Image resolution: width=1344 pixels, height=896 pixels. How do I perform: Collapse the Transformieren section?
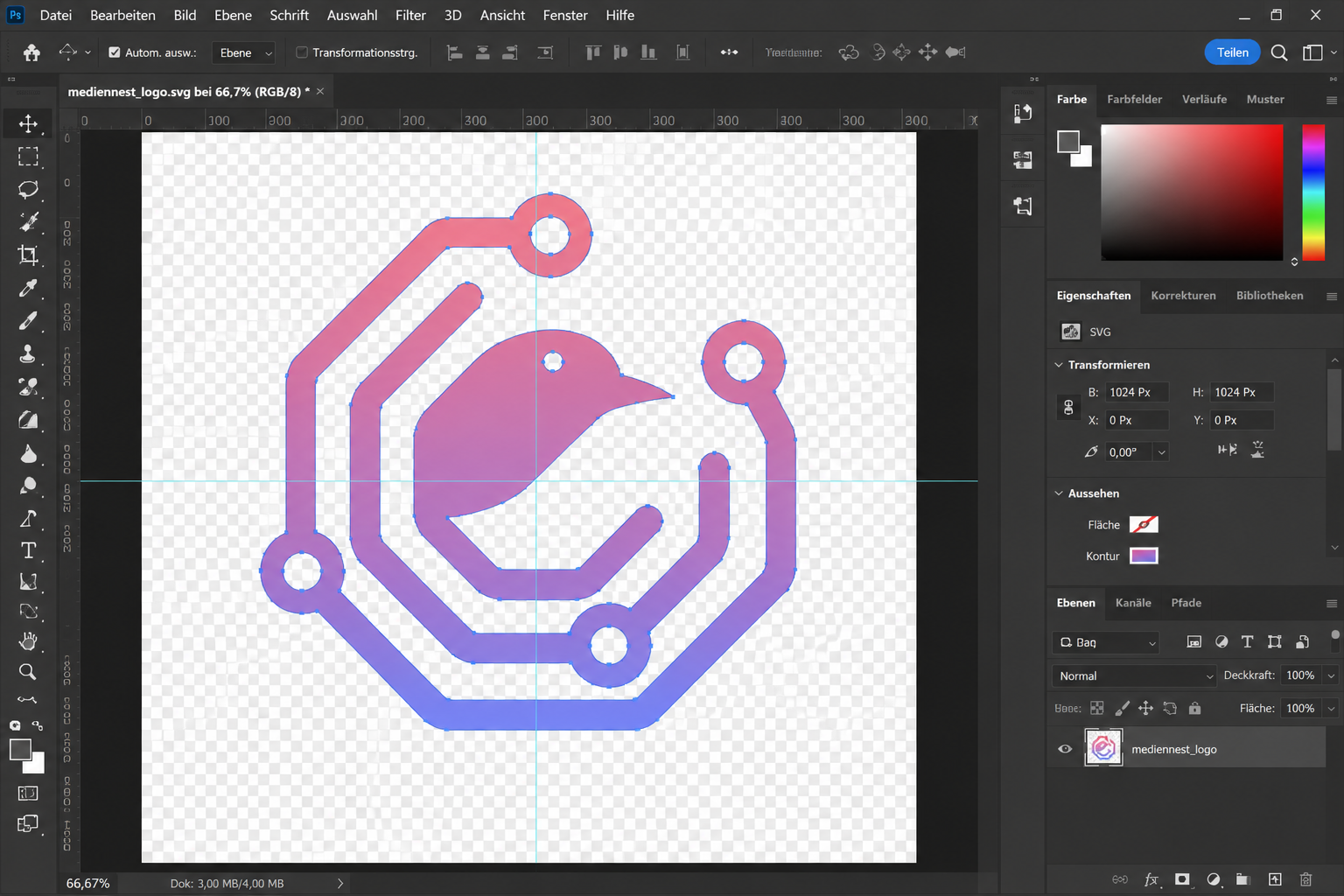(x=1059, y=365)
